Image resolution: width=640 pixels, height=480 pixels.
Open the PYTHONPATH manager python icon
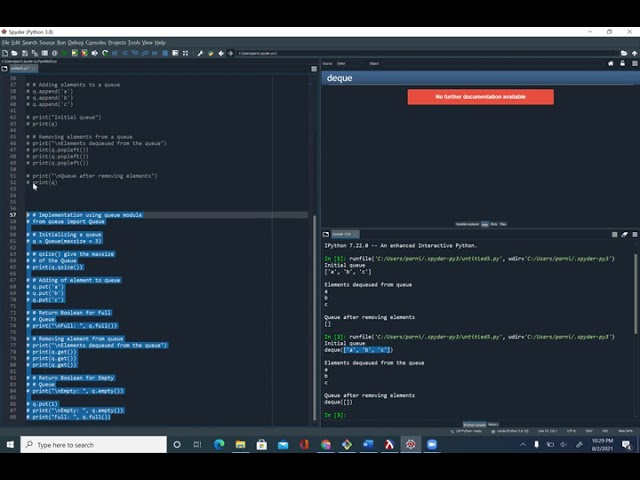211,53
